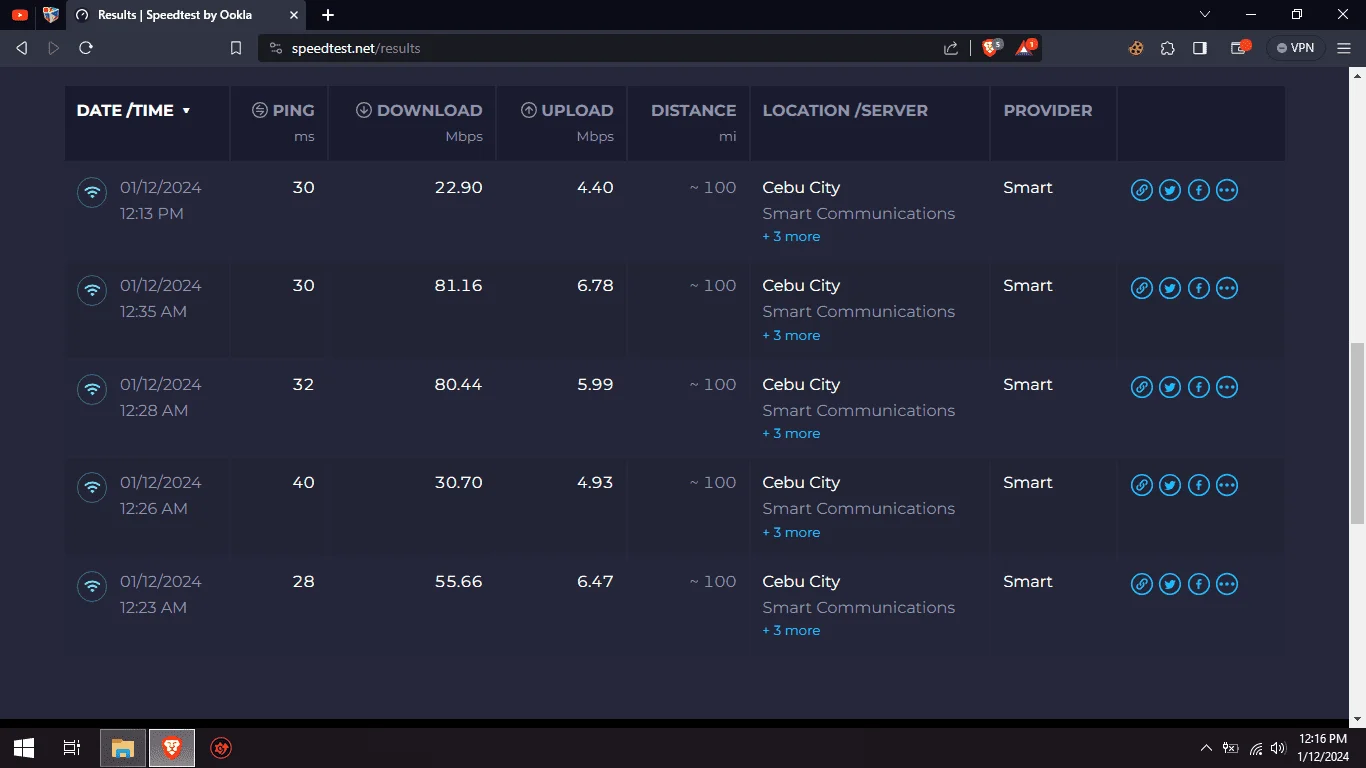The width and height of the screenshot is (1366, 768).
Task: Sort results by Ping column
Action: 283,110
